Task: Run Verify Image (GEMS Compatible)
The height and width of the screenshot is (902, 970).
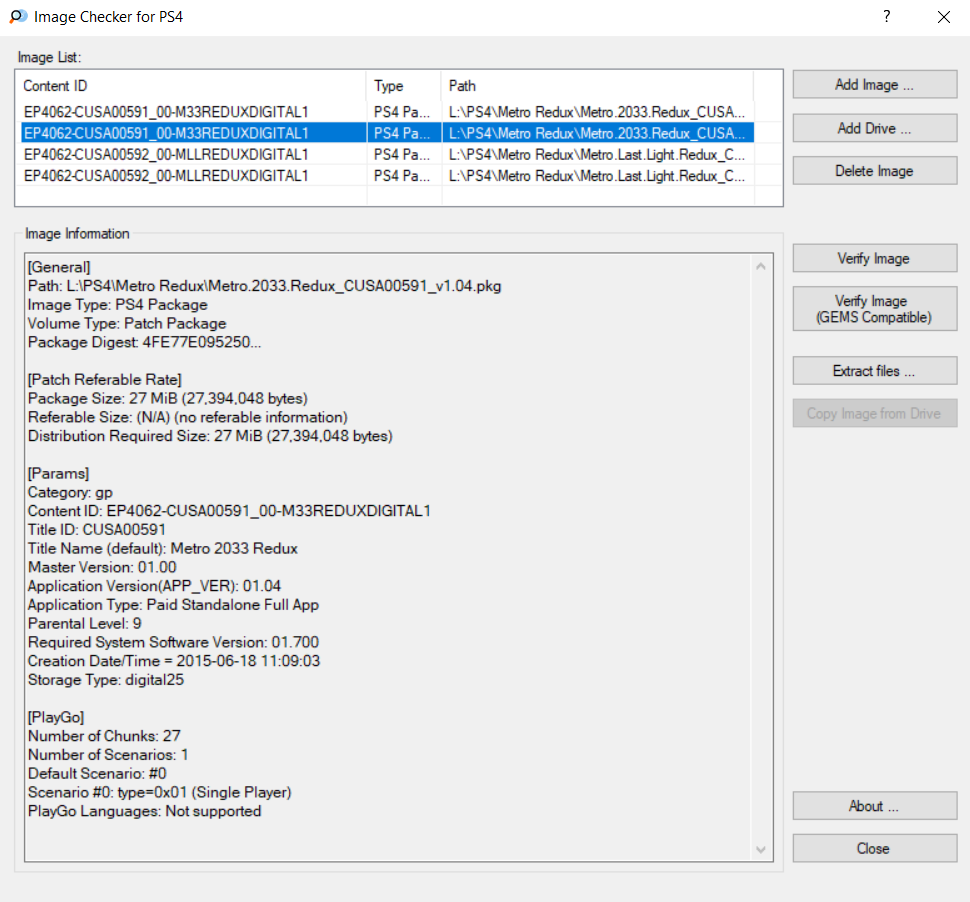Action: 874,309
